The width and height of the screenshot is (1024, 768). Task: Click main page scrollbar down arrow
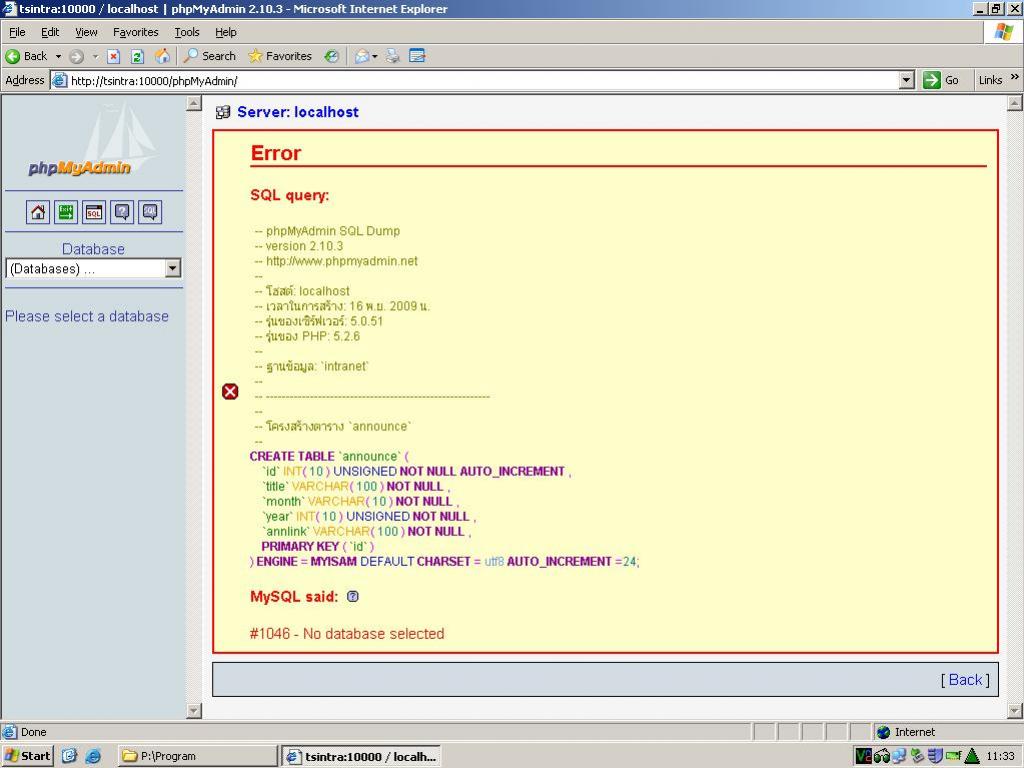(x=1015, y=711)
